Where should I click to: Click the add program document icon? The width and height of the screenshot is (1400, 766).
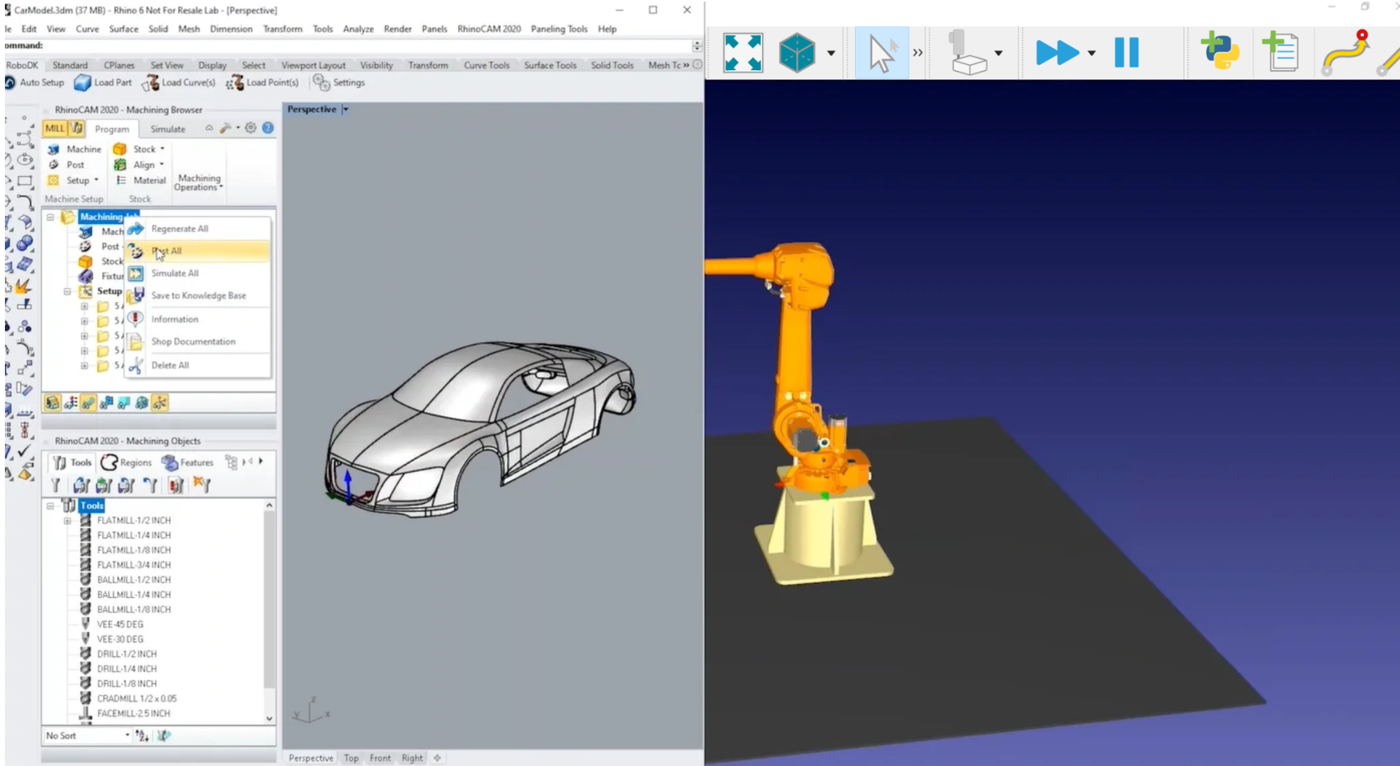pyautogui.click(x=1280, y=52)
